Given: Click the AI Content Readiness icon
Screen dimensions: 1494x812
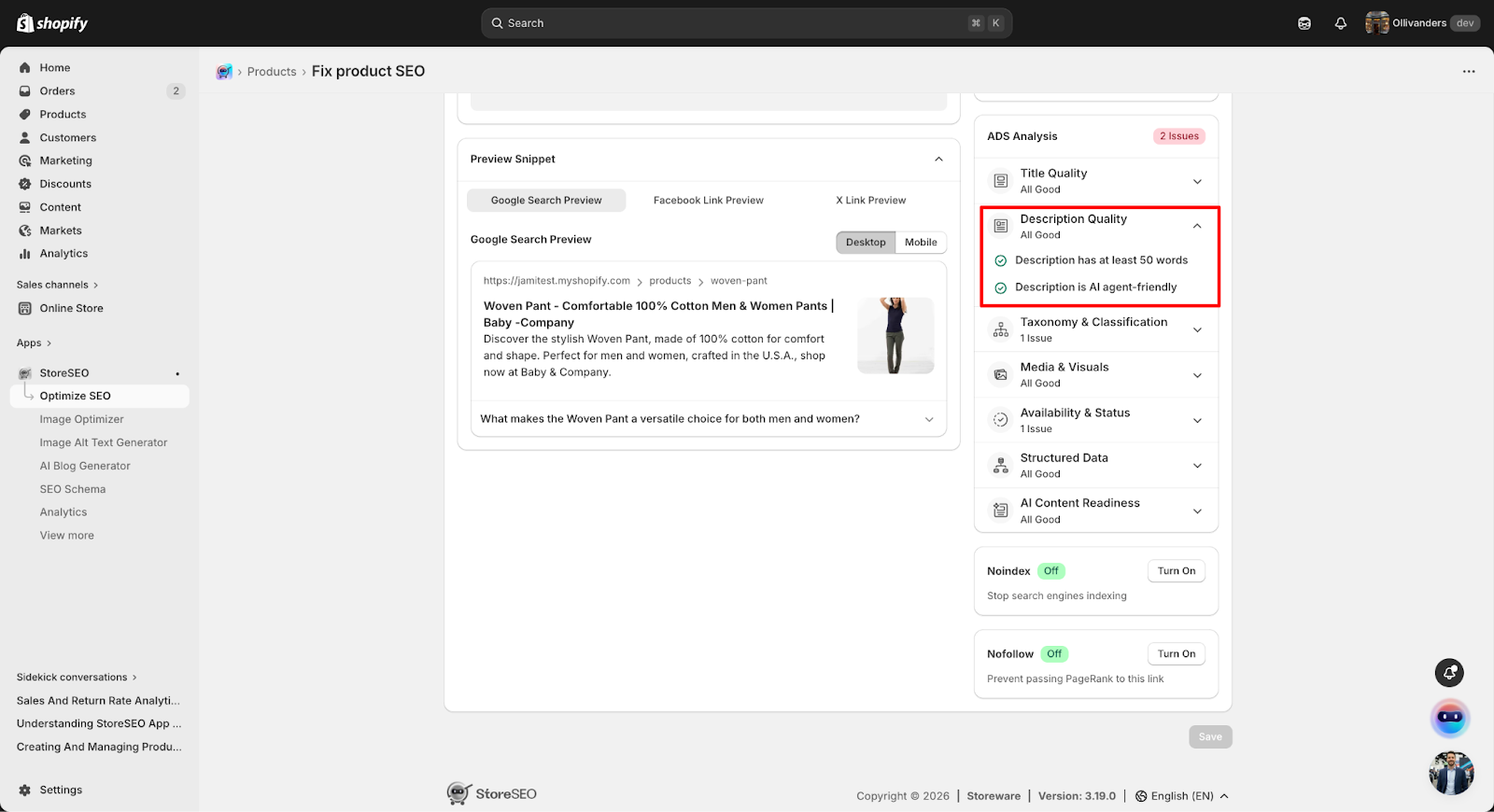Looking at the screenshot, I should [x=1001, y=511].
